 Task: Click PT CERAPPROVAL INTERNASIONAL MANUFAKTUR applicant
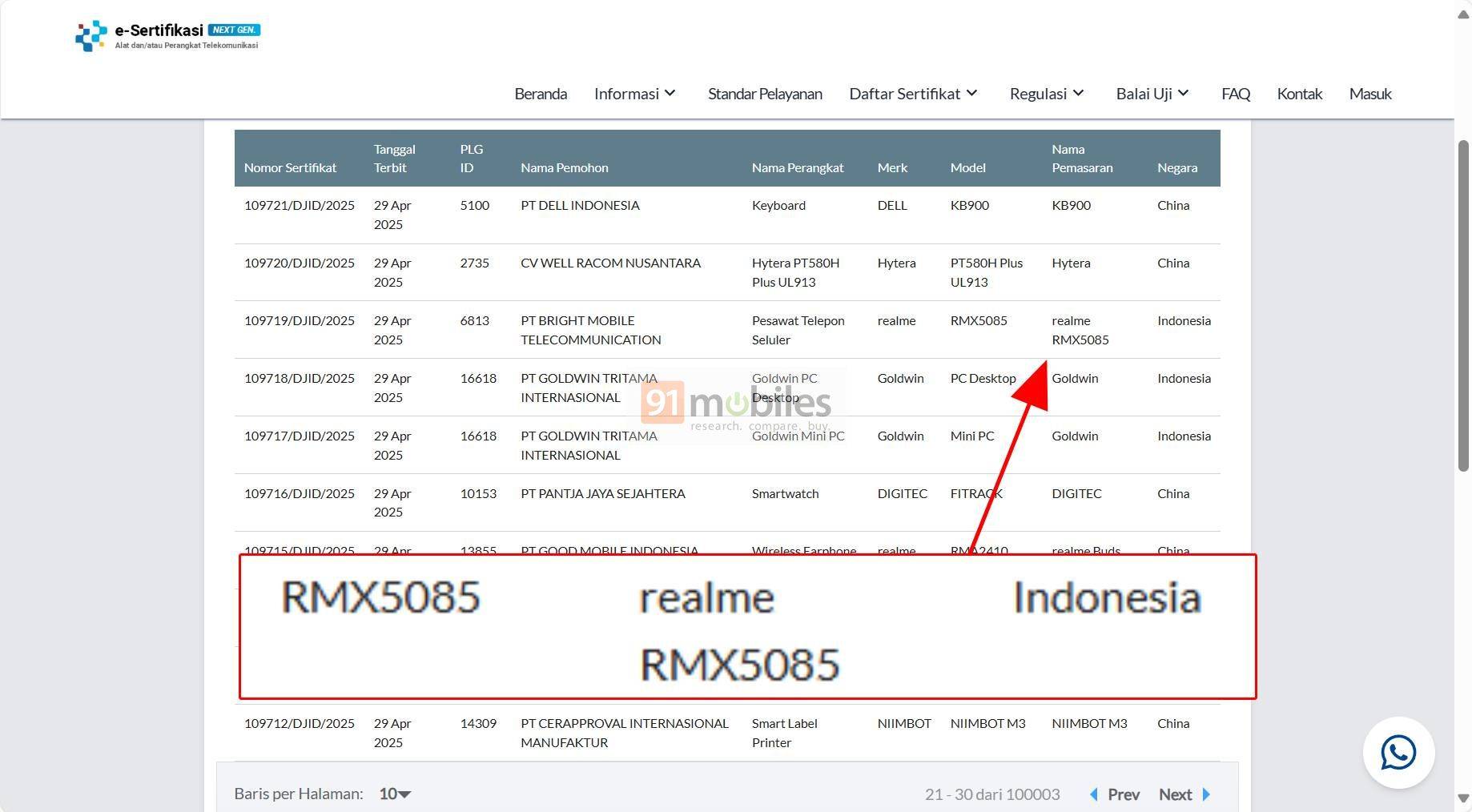625,733
